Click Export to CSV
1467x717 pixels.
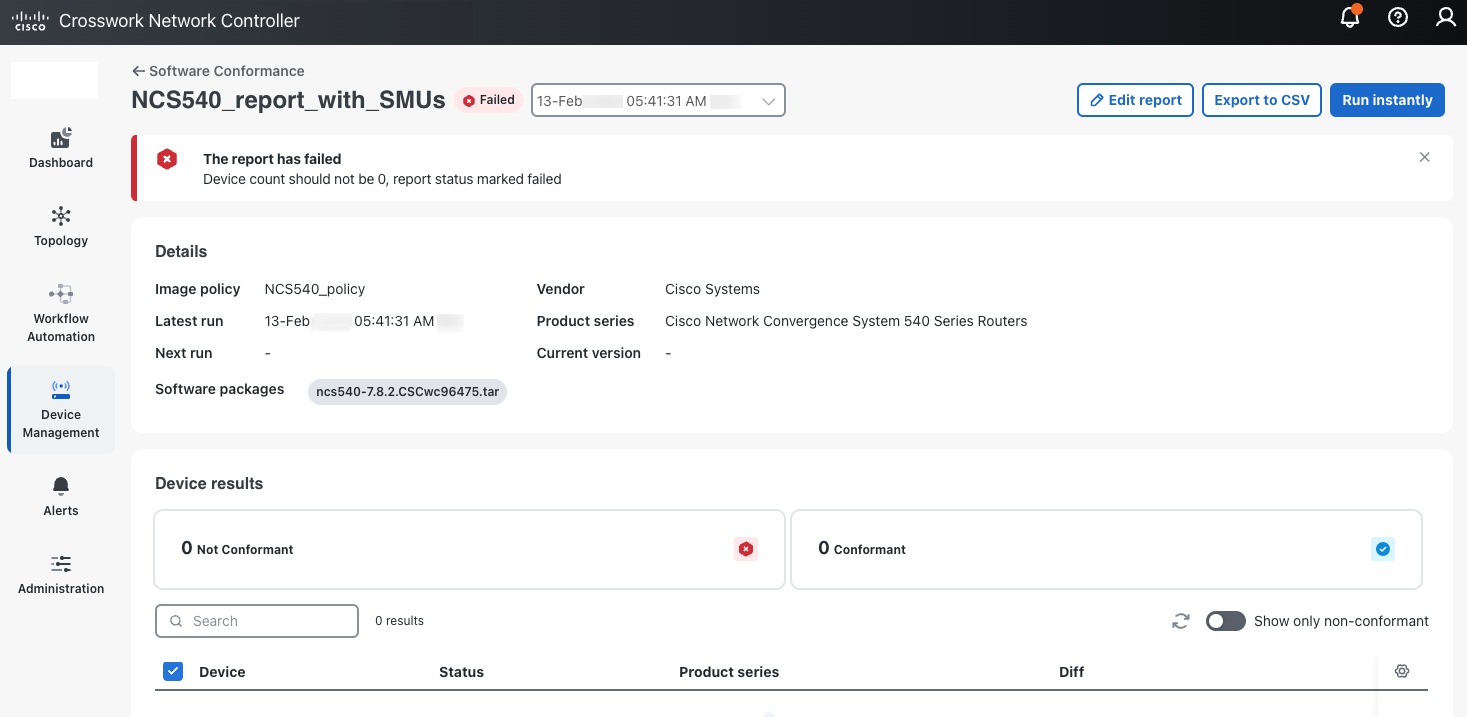tap(1261, 100)
